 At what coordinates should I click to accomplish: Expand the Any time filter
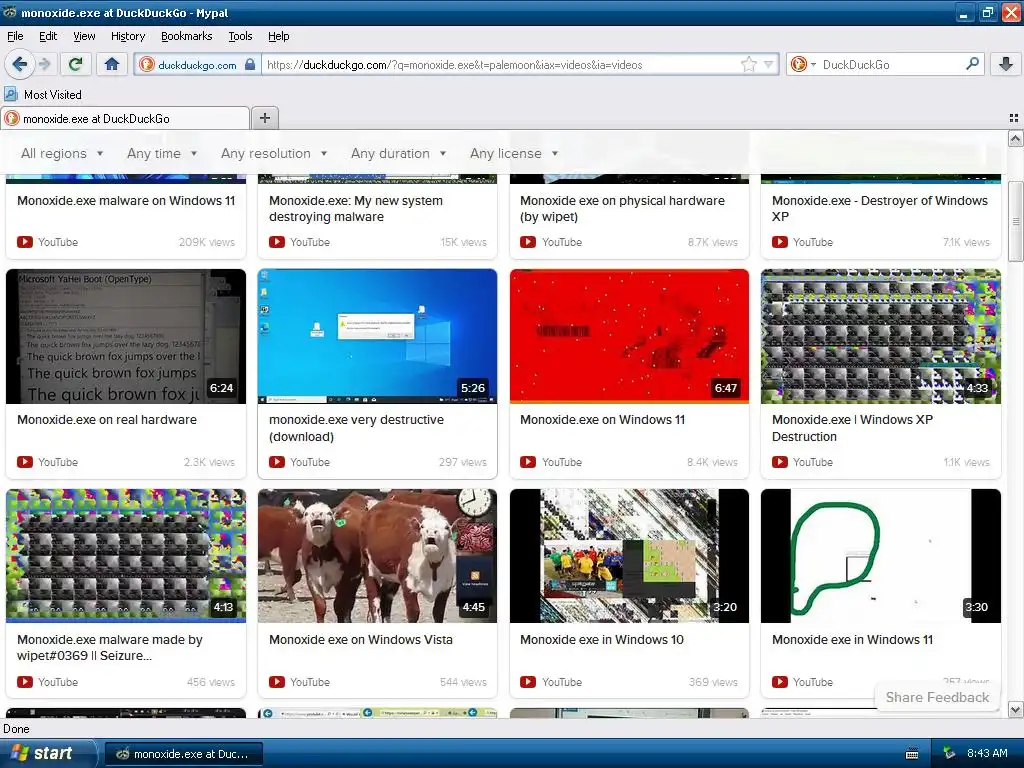tap(162, 153)
